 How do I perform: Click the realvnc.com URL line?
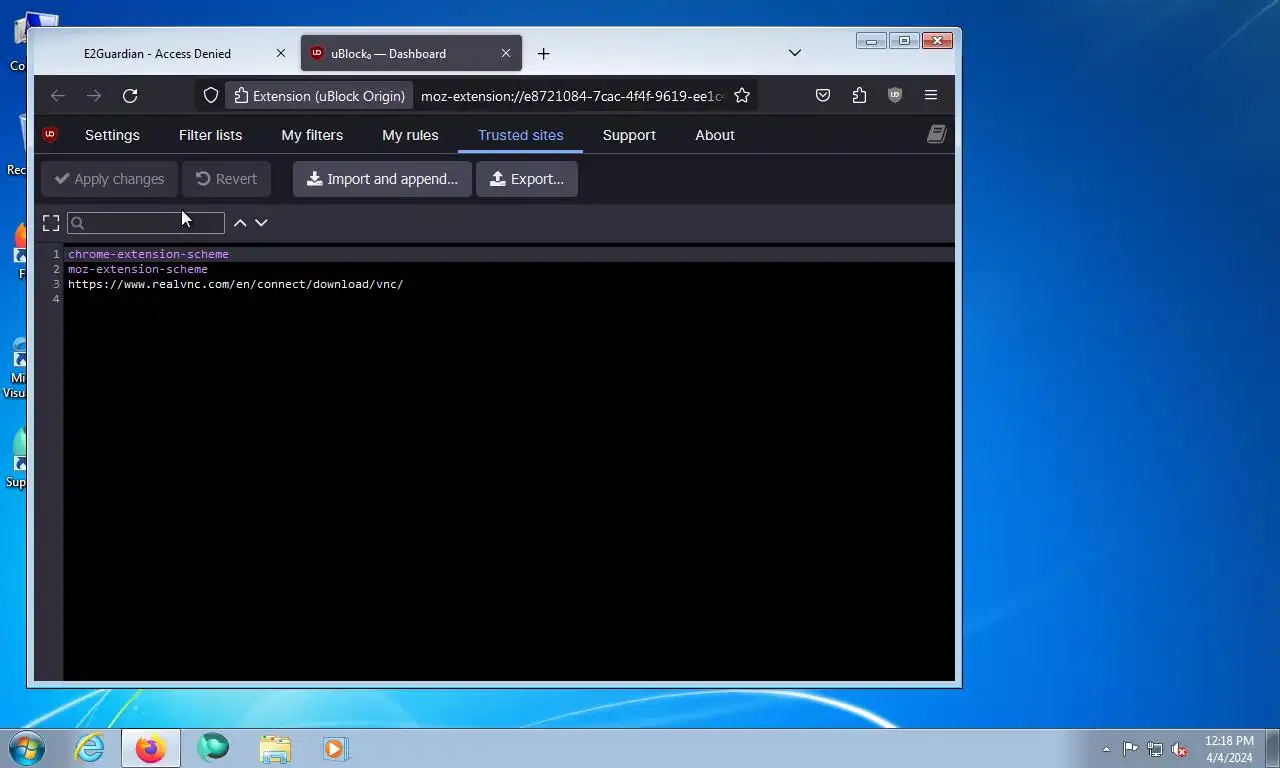tap(236, 284)
